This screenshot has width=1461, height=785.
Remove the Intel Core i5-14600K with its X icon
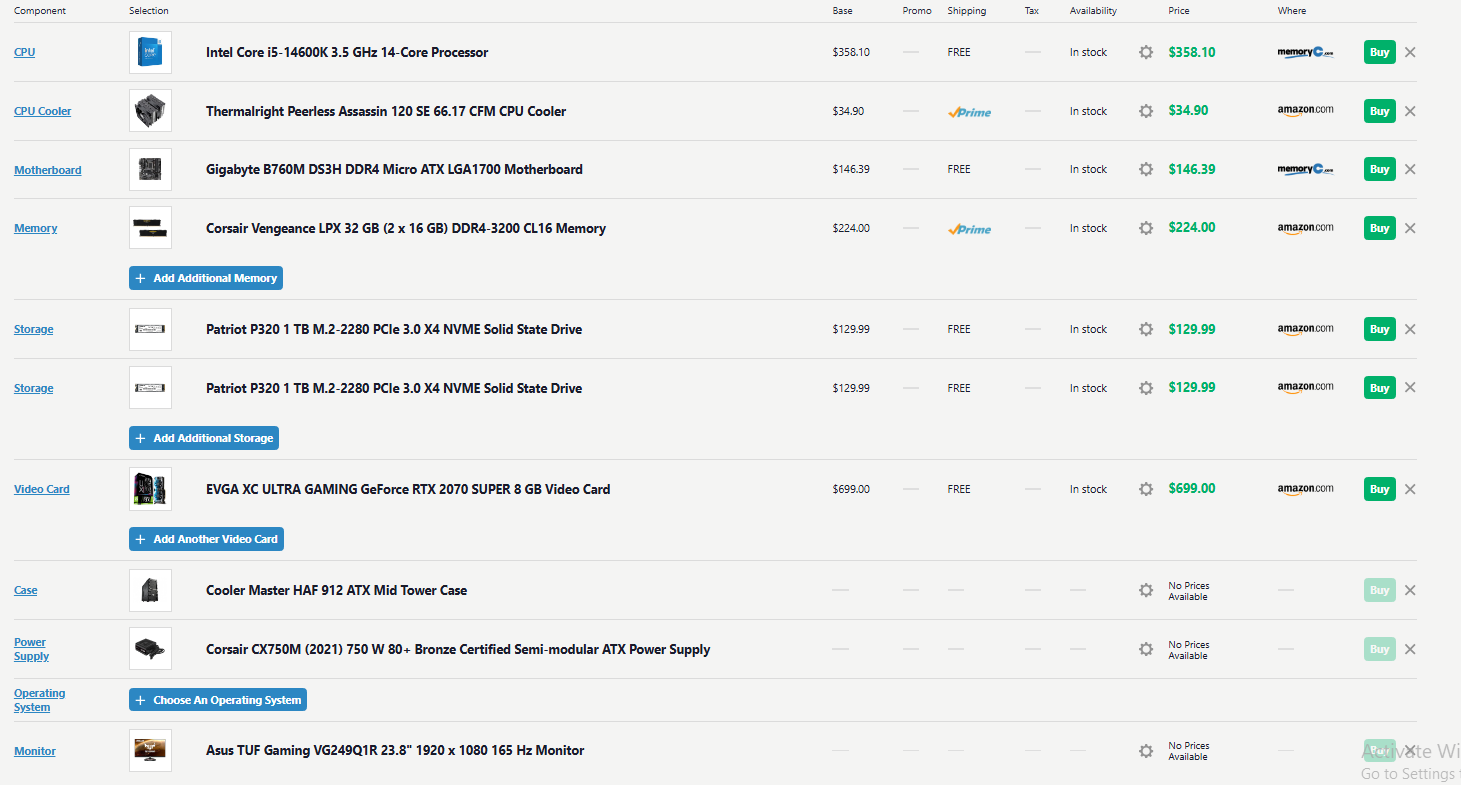(1410, 52)
